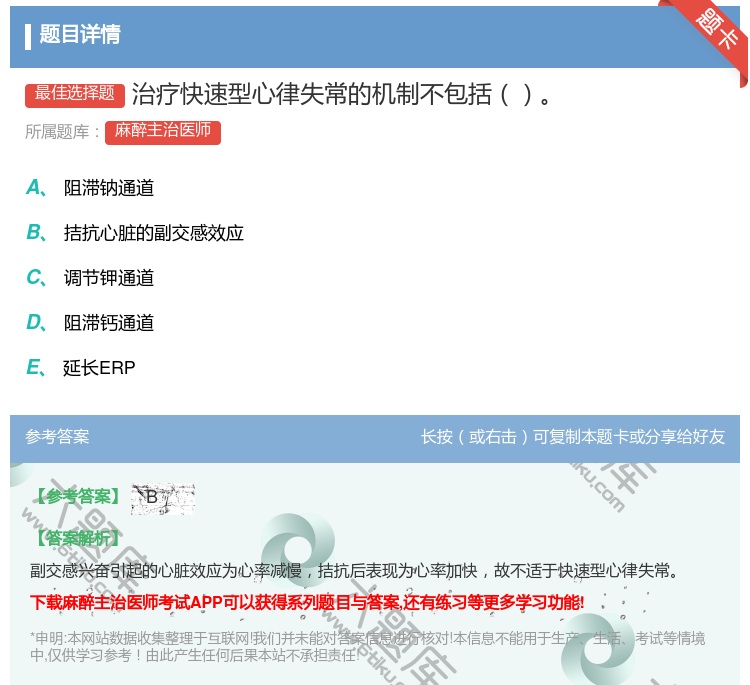Screen dimensions: 750x685
Task: Click the gray 申明 disclaimer text
Action: click(367, 647)
